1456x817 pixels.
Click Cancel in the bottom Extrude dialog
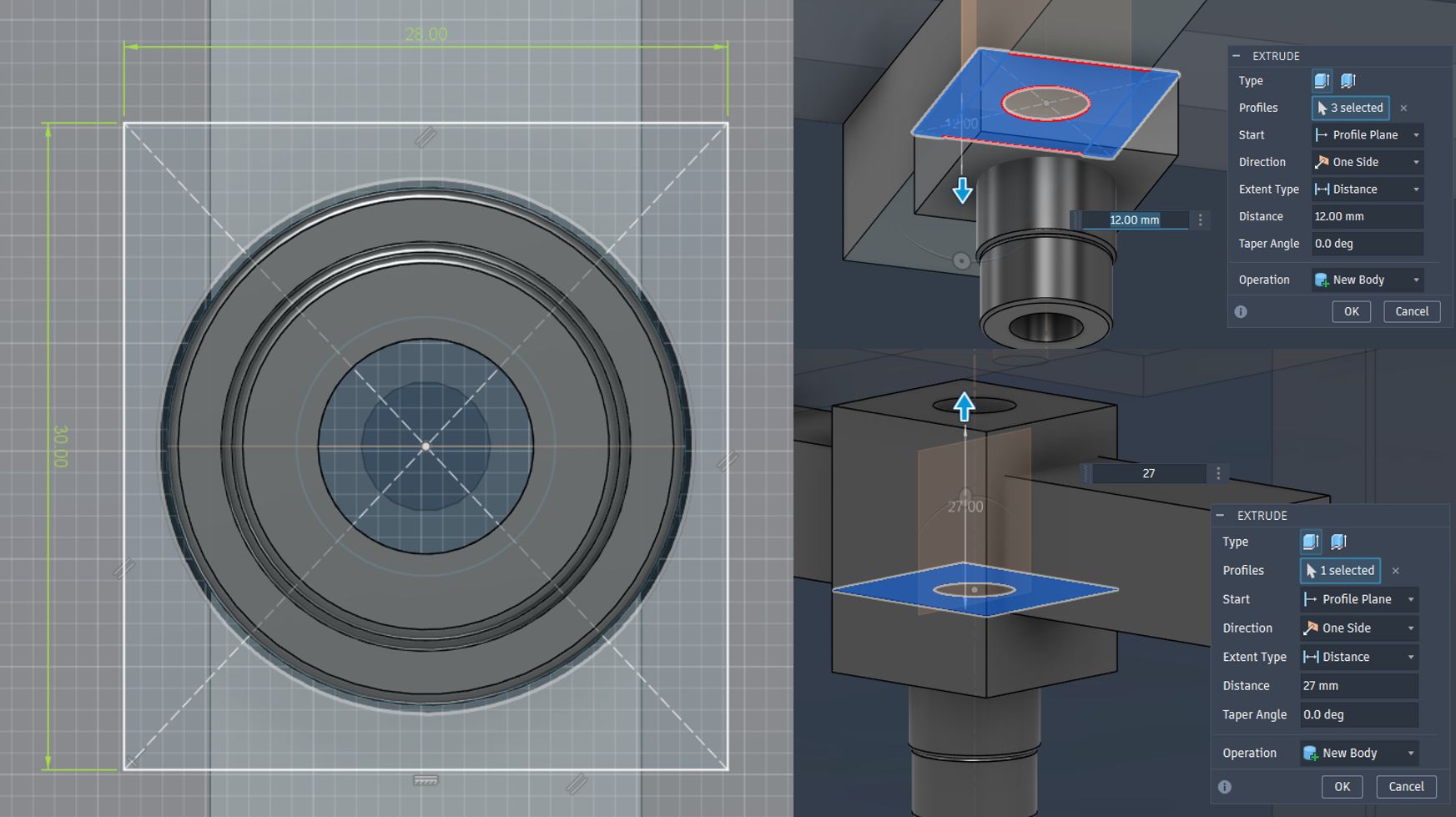click(1406, 786)
